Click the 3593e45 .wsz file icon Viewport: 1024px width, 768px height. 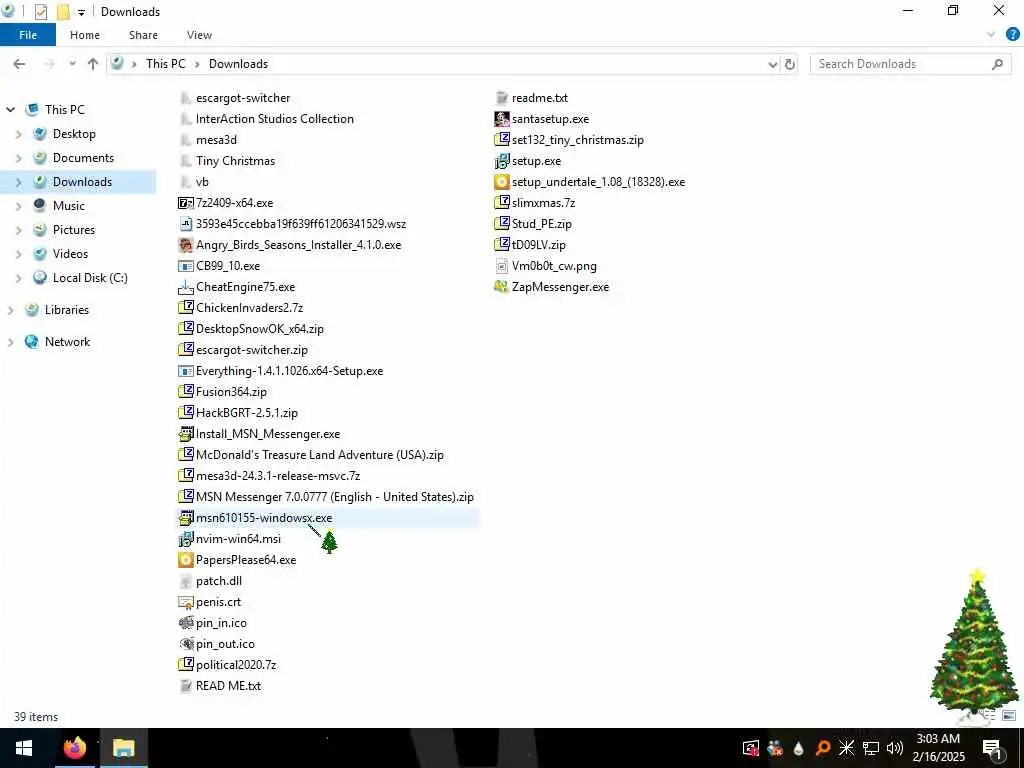[x=186, y=224]
